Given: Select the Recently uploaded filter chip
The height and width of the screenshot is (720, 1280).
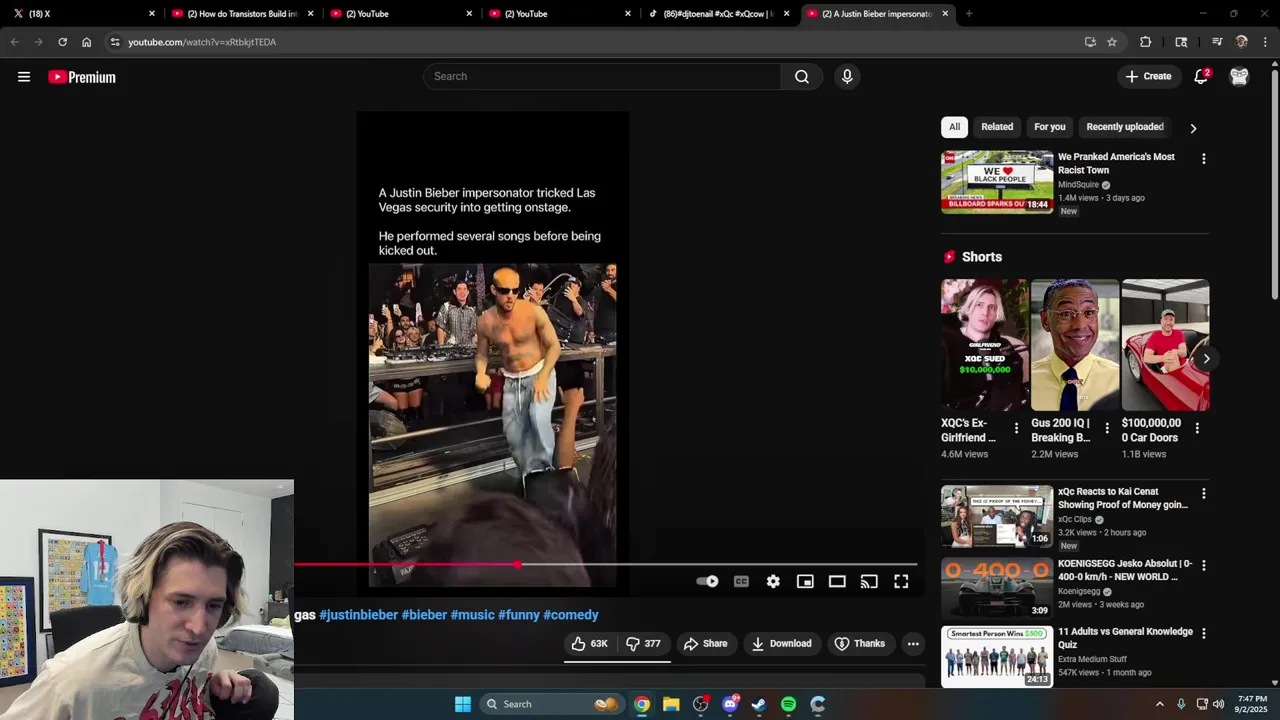Looking at the screenshot, I should coord(1125,127).
